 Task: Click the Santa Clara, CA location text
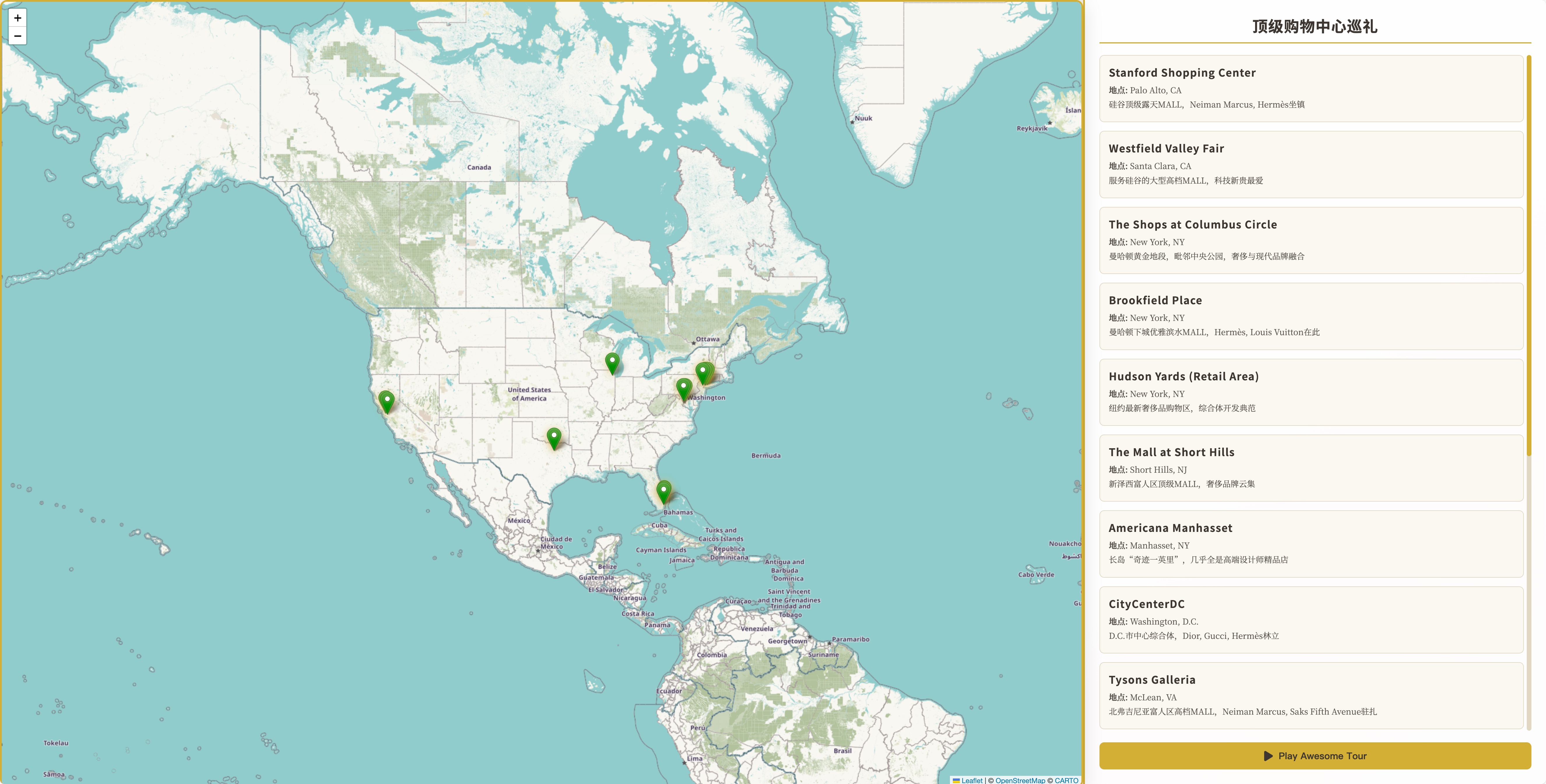tap(1160, 166)
